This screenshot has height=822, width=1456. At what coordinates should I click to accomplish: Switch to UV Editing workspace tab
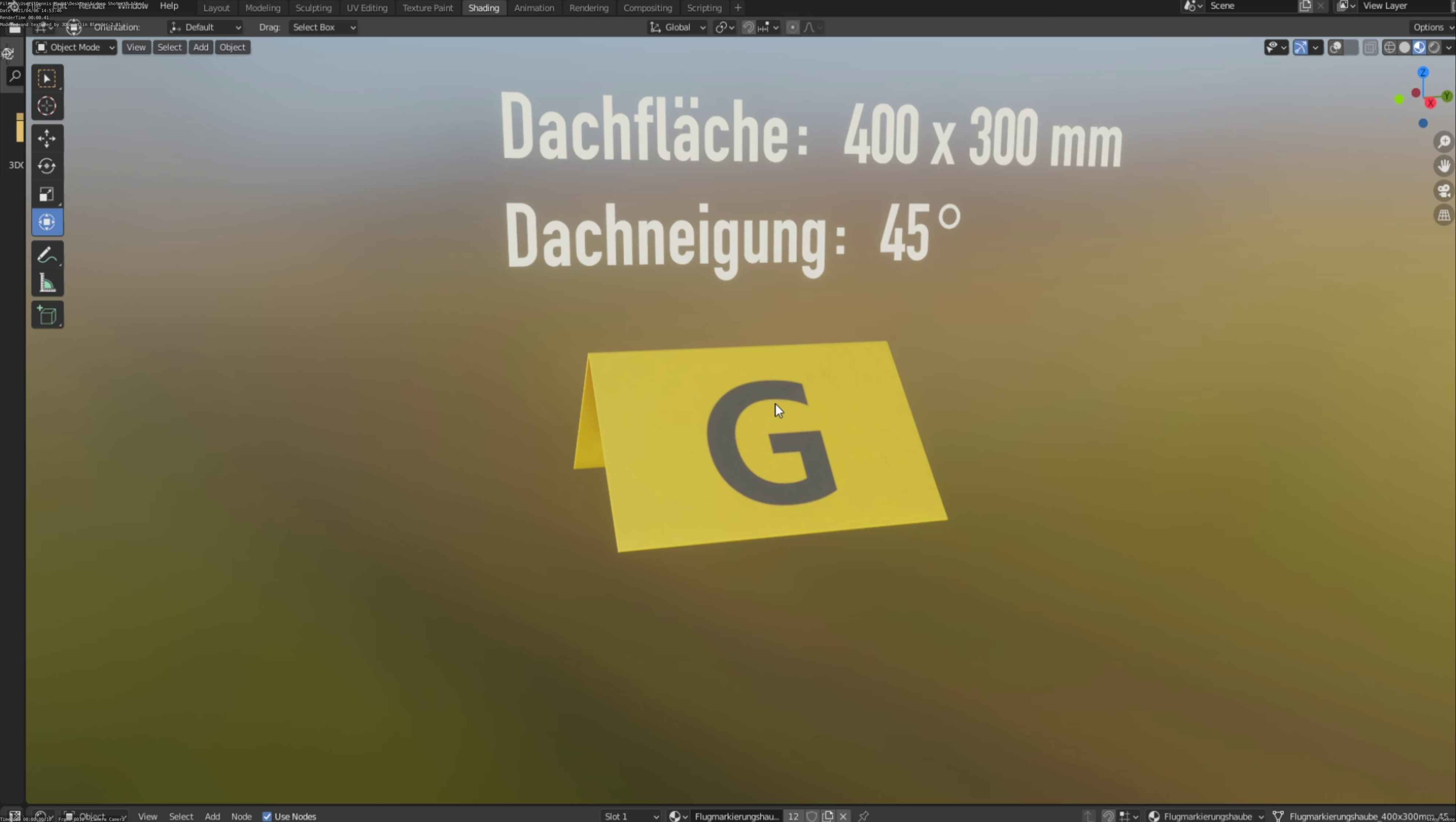pyautogui.click(x=367, y=8)
